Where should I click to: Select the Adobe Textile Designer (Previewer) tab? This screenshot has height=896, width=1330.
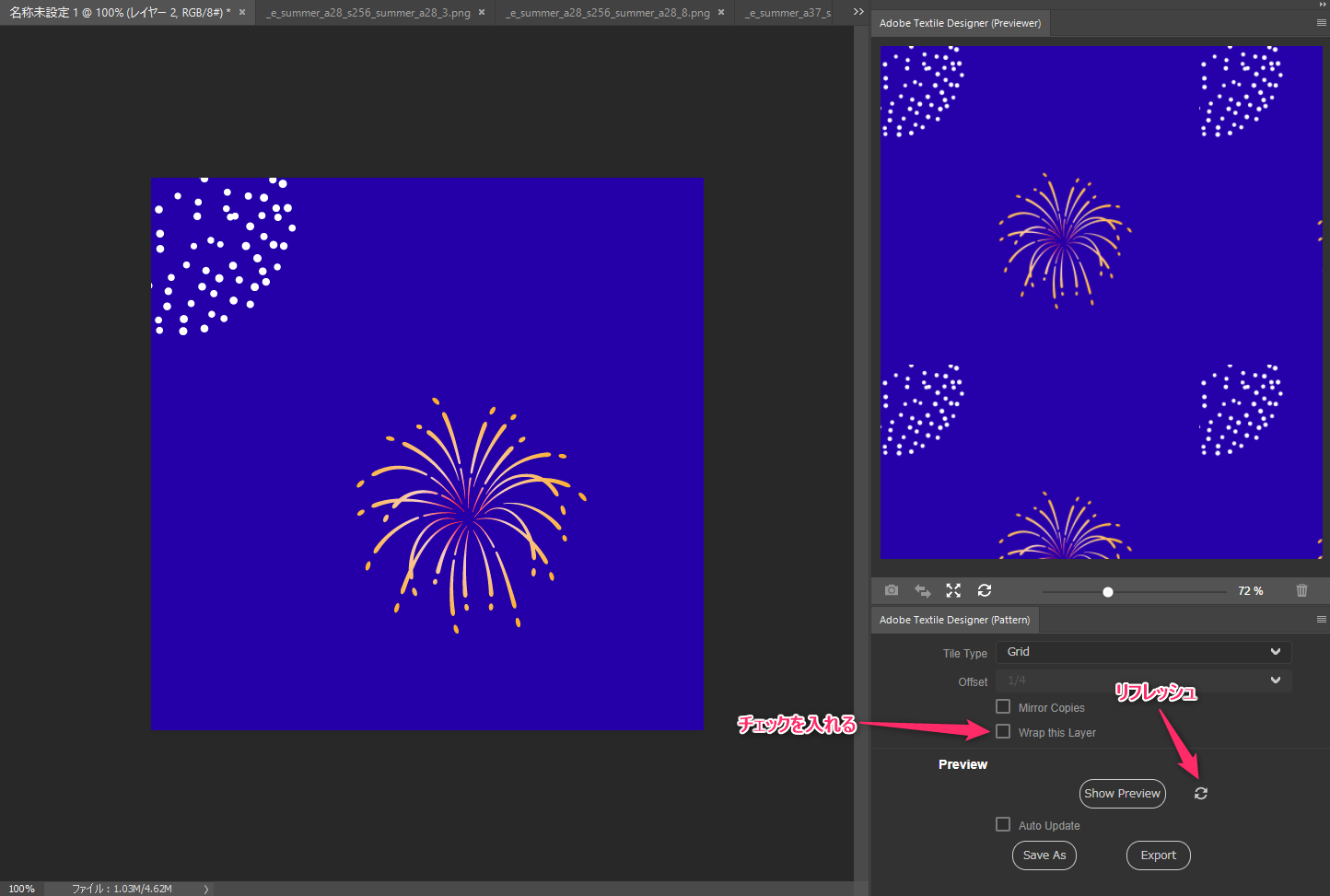tap(959, 22)
